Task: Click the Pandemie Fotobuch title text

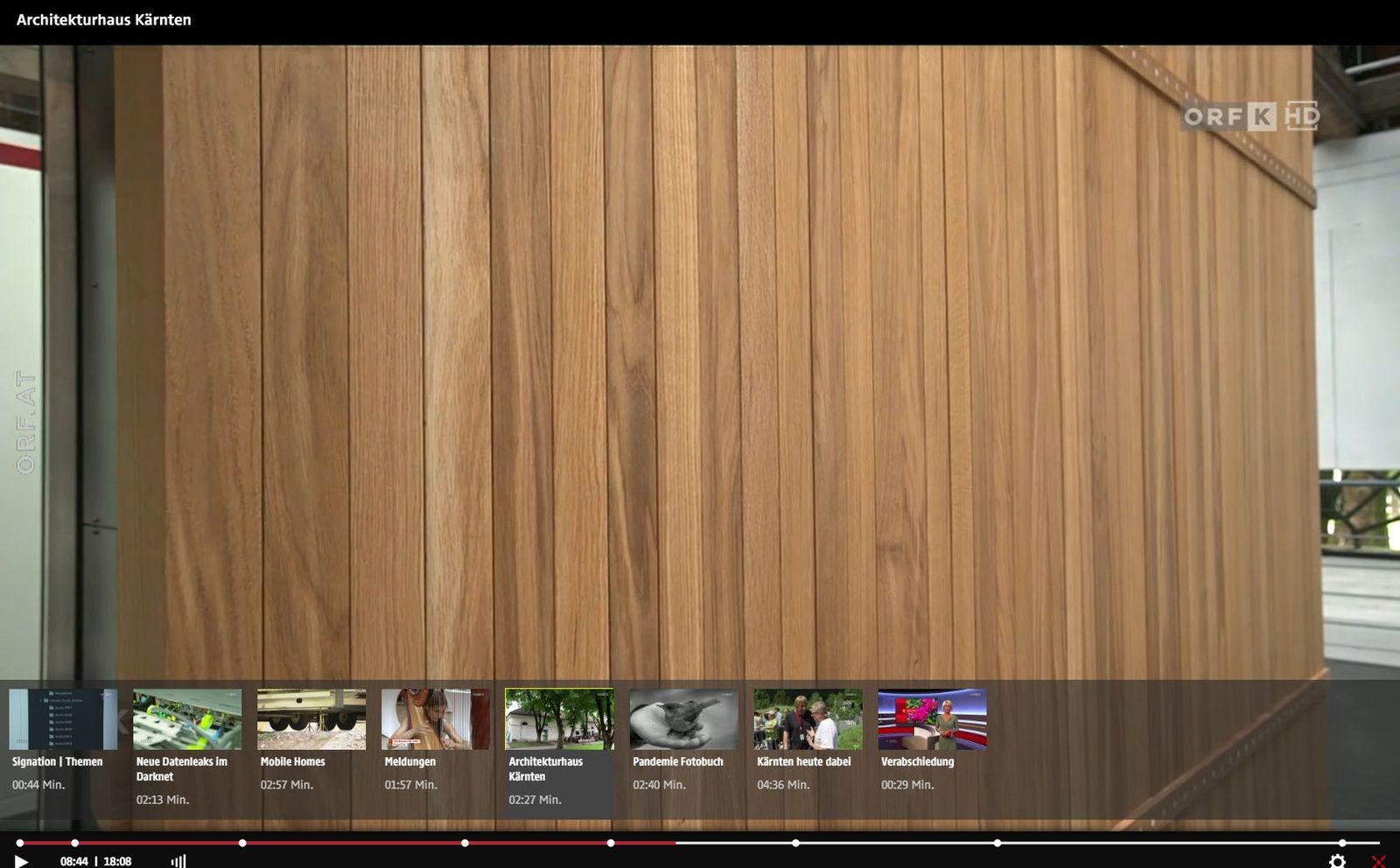Action: tap(678, 762)
